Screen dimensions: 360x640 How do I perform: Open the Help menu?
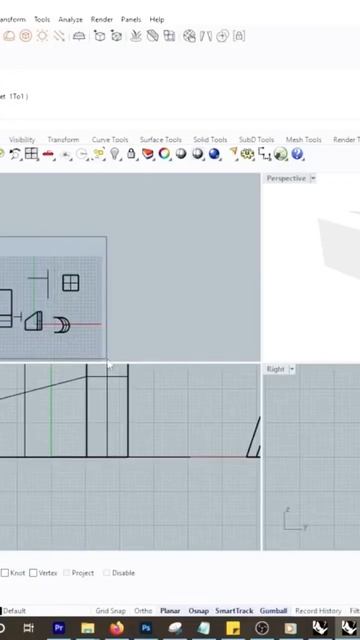157,20
